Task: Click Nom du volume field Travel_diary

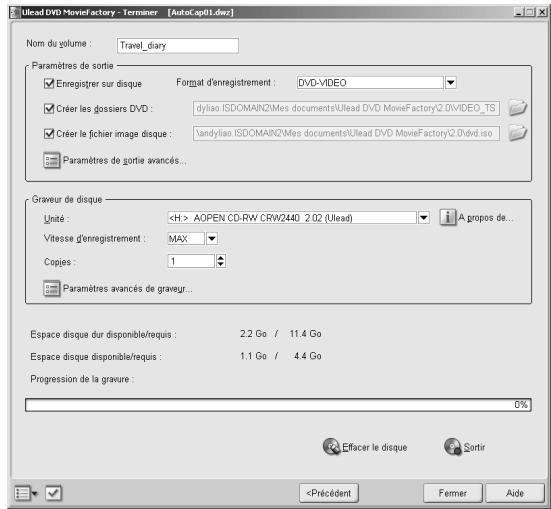Action: coord(178,46)
